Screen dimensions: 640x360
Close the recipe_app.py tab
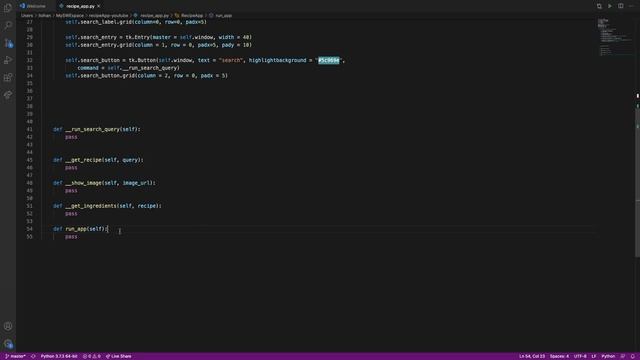click(x=98, y=6)
